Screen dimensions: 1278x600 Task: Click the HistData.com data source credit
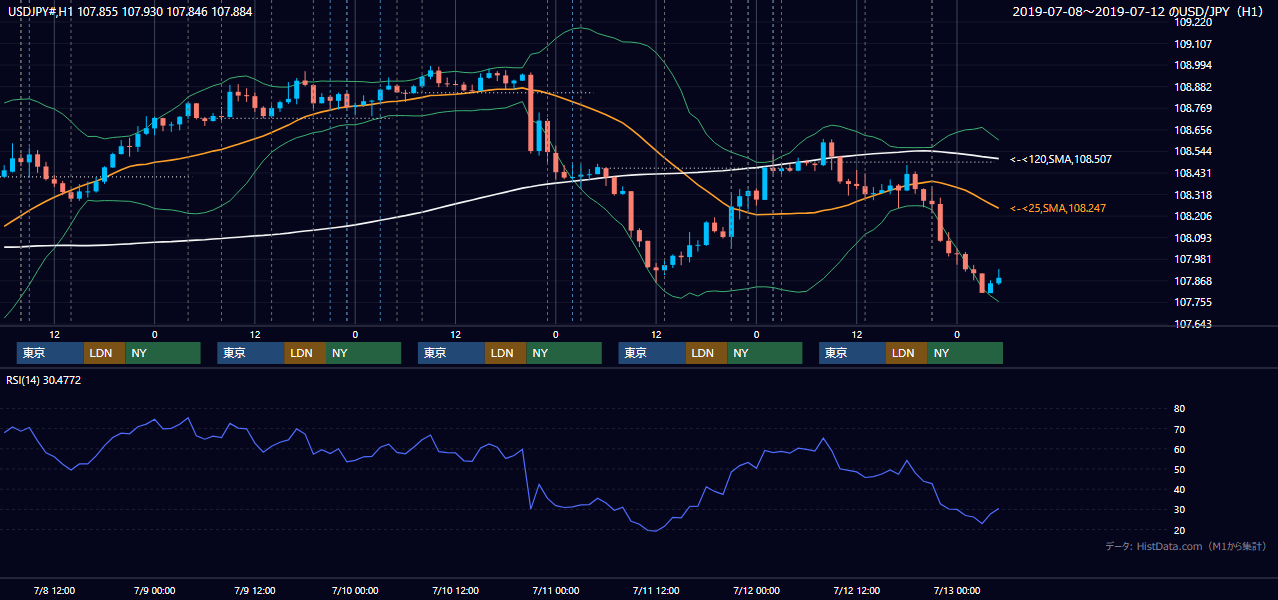1186,546
